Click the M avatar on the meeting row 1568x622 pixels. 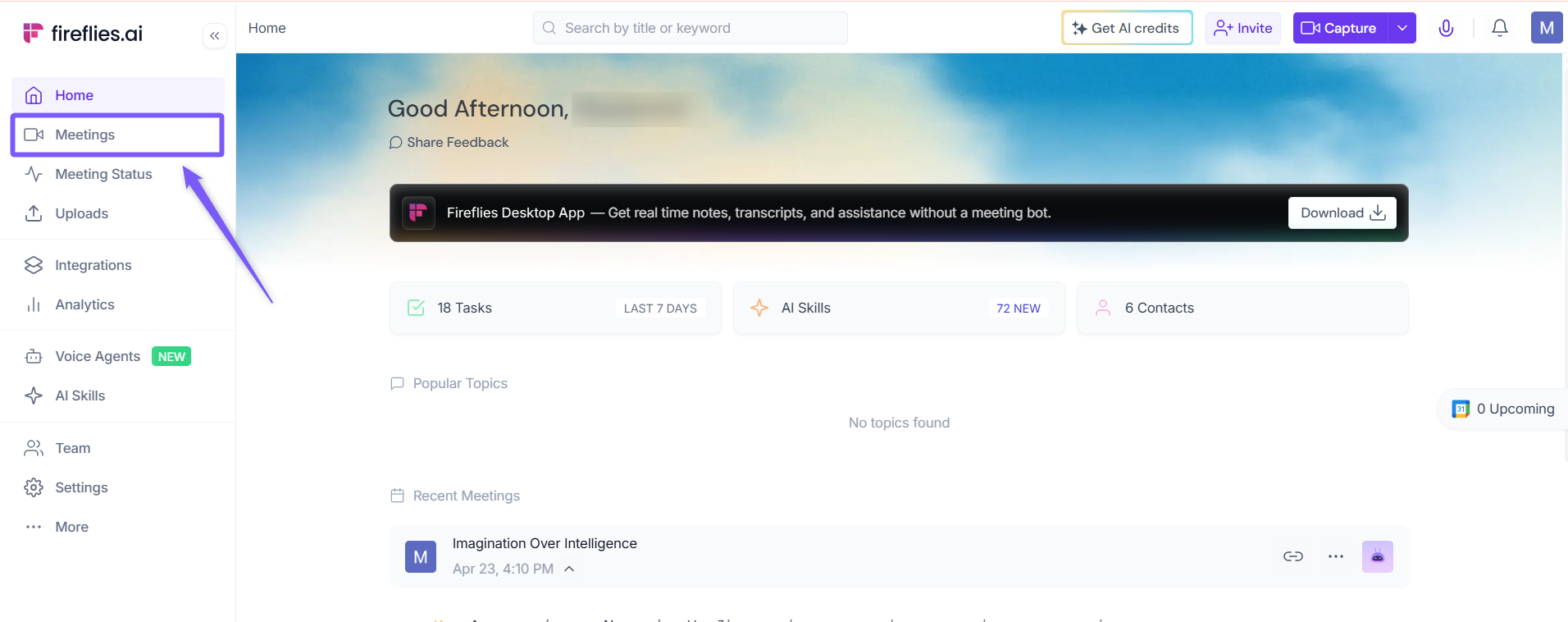(421, 556)
